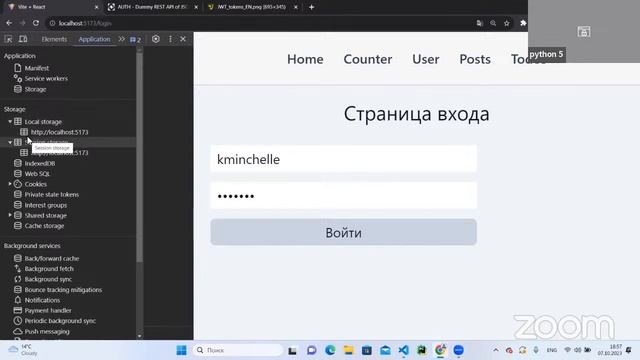This screenshot has height=360, width=640.
Task: Open Push messaging service
Action: click(x=47, y=331)
